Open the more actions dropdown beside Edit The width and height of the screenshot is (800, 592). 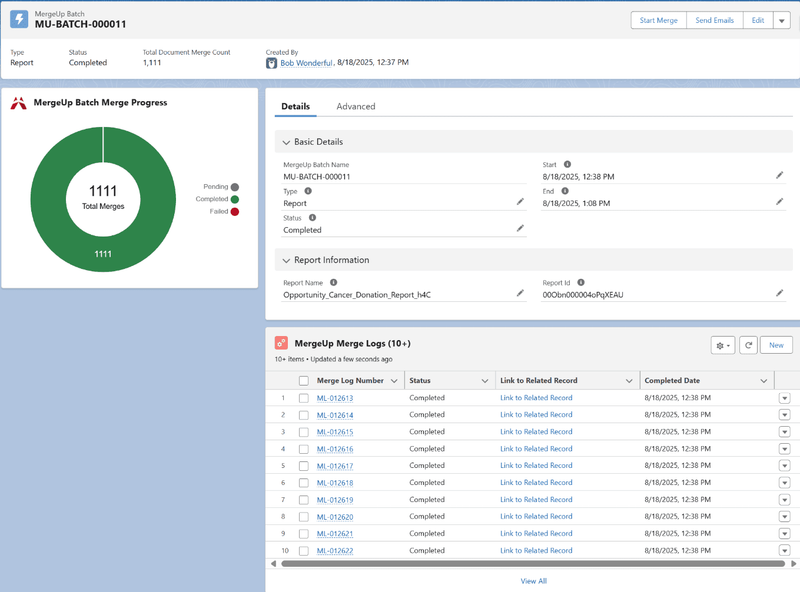tap(781, 21)
